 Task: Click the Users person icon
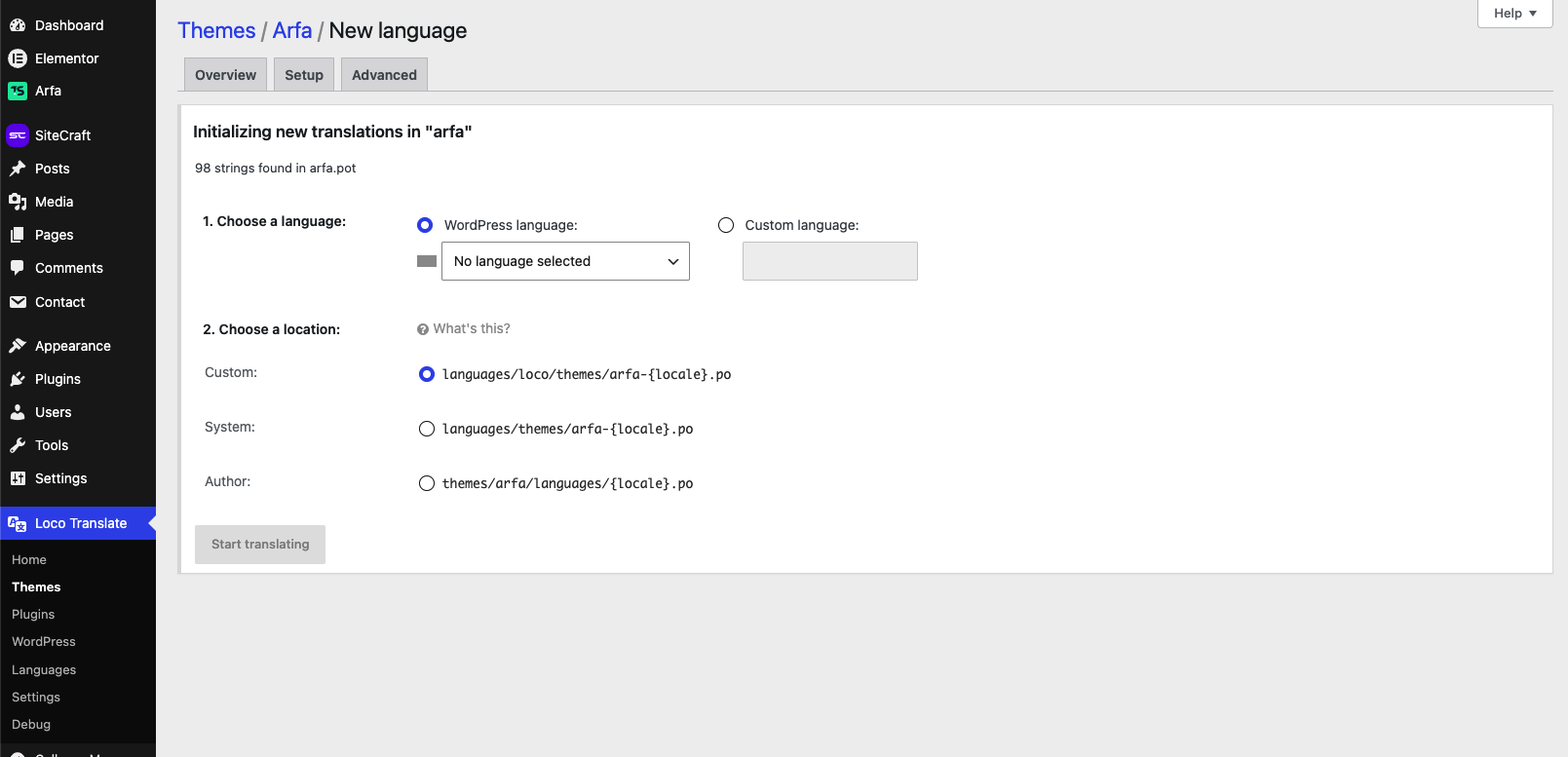coord(18,412)
